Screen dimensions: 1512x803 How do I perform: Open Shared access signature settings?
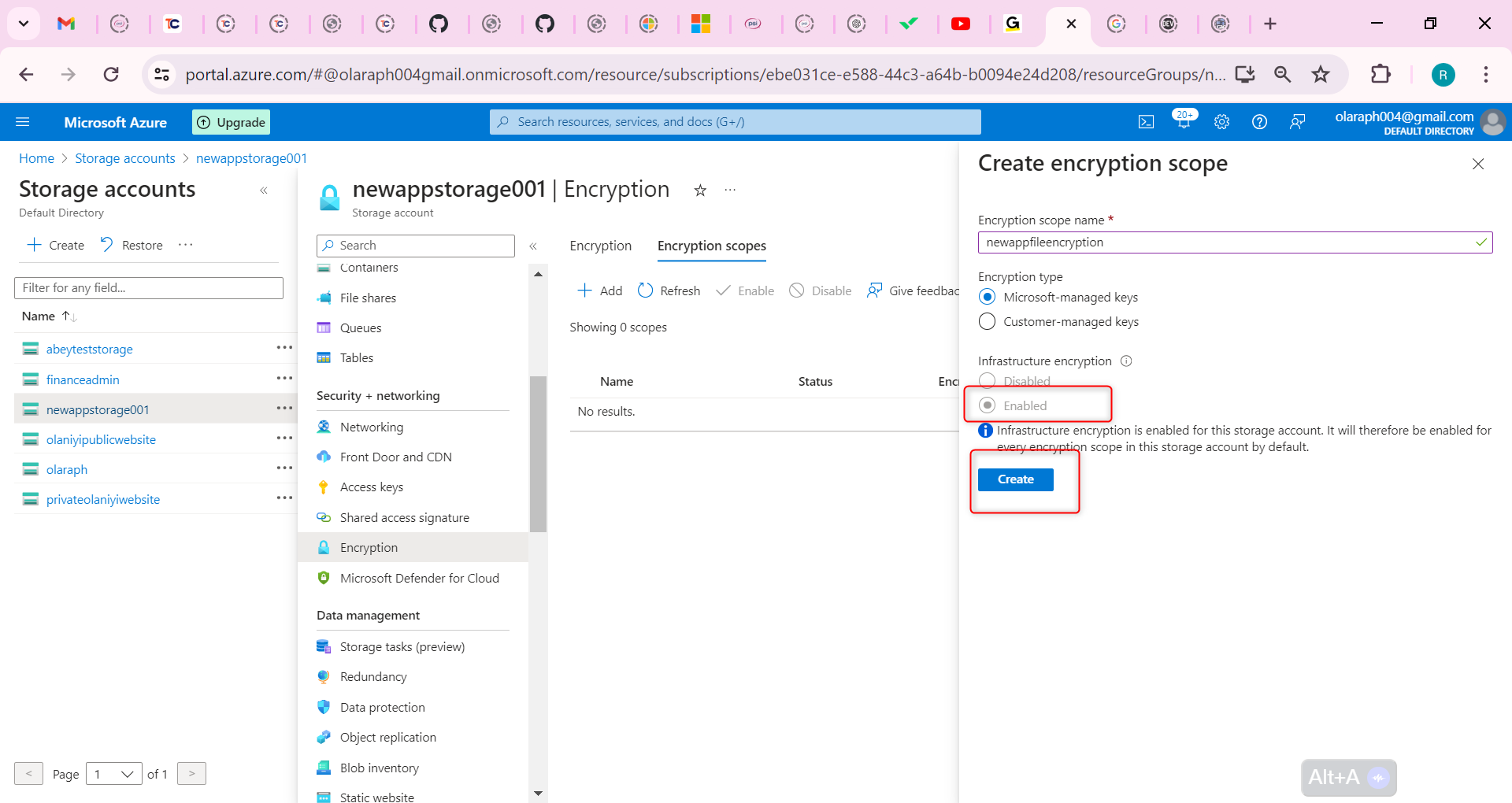coord(404,517)
